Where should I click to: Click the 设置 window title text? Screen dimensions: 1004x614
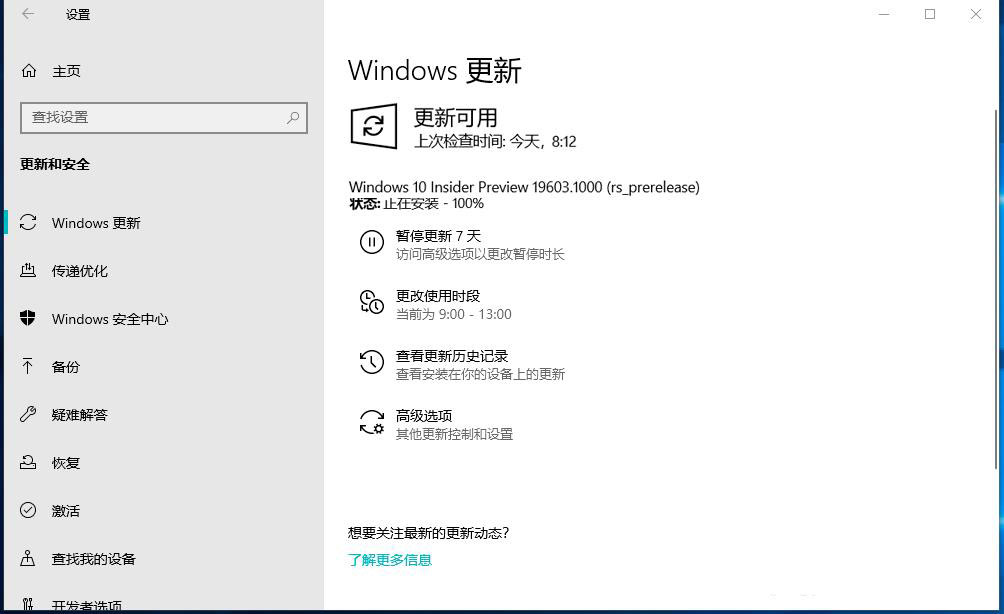click(x=78, y=14)
